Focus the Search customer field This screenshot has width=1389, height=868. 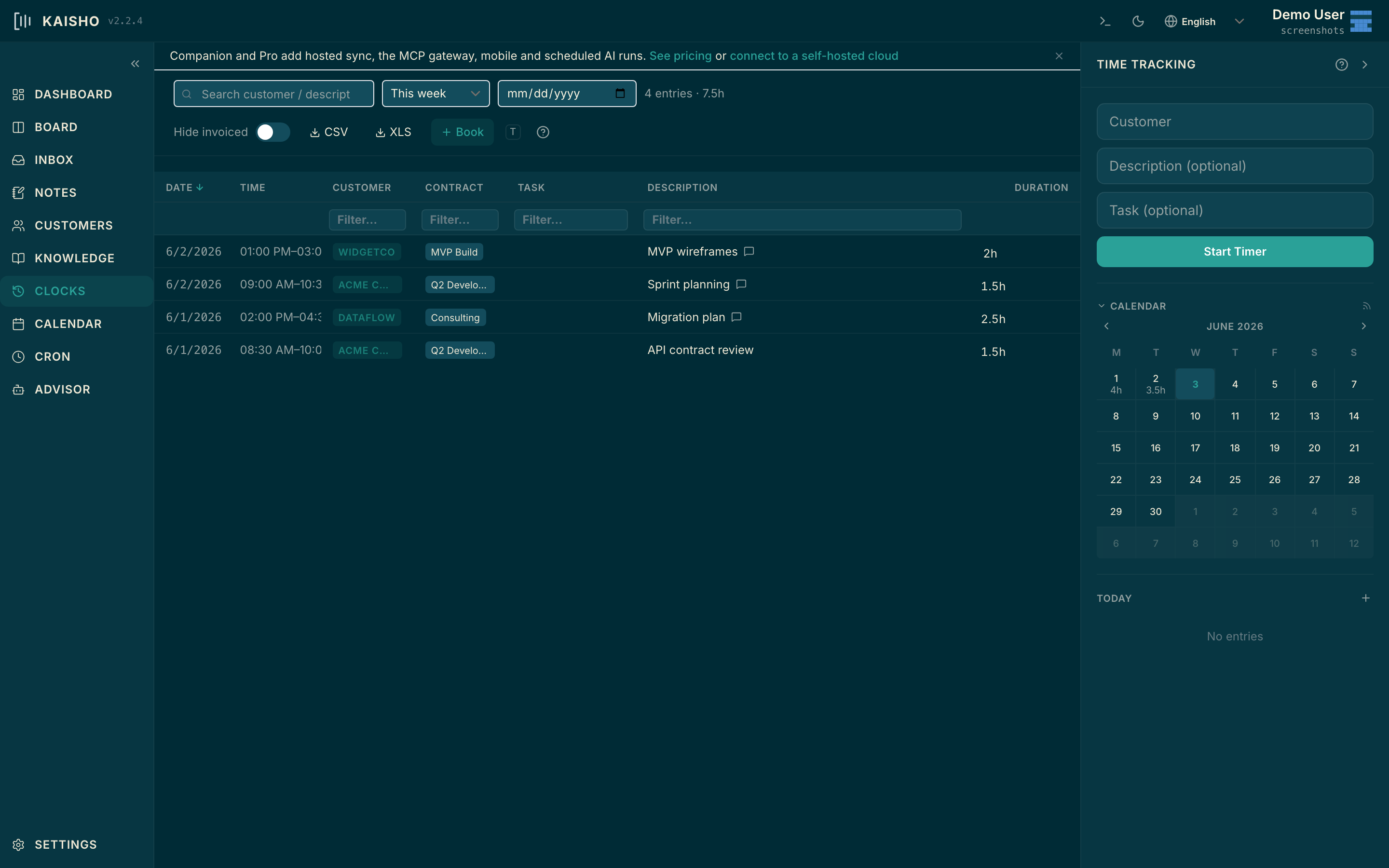(x=274, y=94)
